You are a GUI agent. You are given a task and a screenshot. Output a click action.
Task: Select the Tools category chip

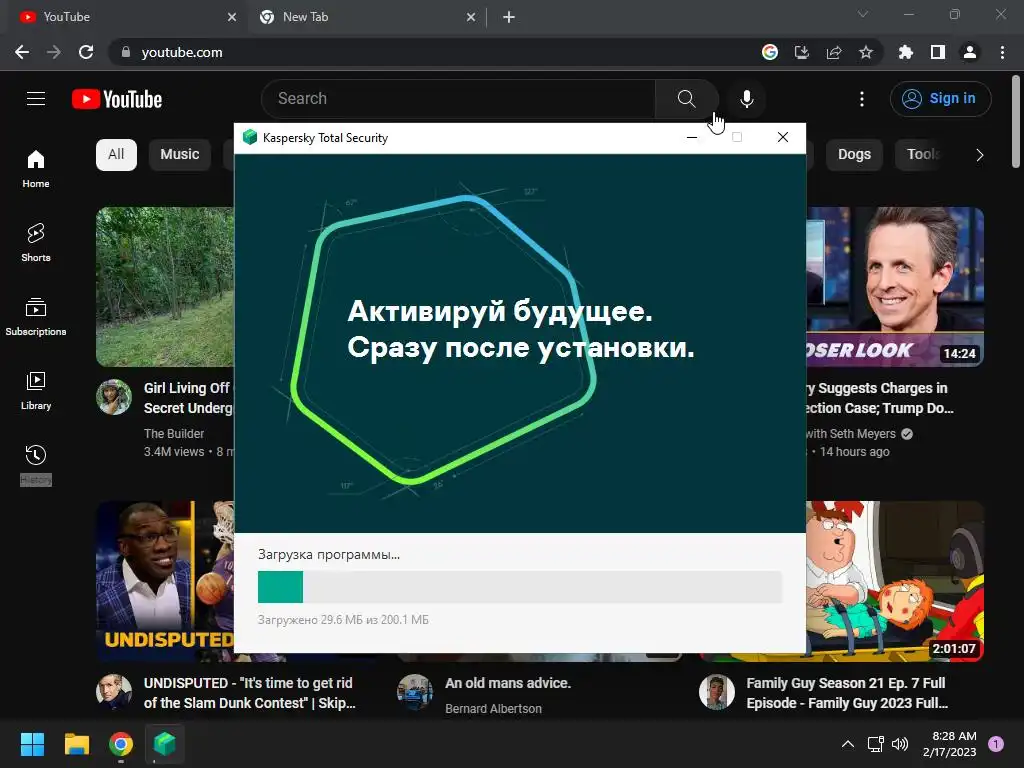922,155
